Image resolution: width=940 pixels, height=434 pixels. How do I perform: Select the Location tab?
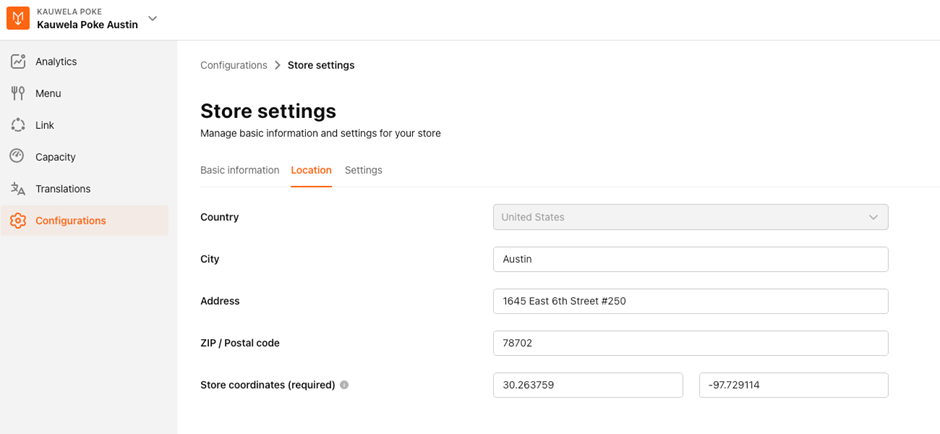pos(311,170)
